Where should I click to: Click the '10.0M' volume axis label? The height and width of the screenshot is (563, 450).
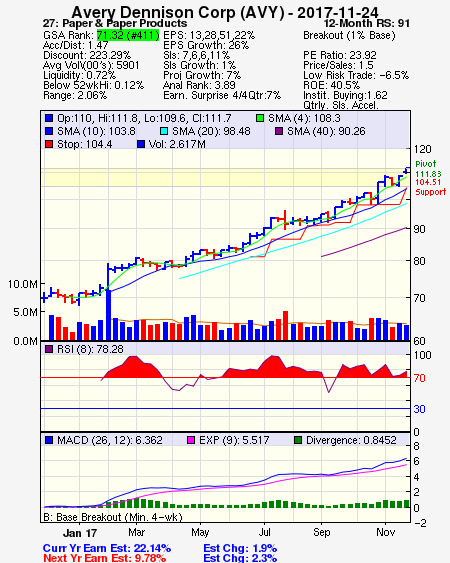(23, 284)
